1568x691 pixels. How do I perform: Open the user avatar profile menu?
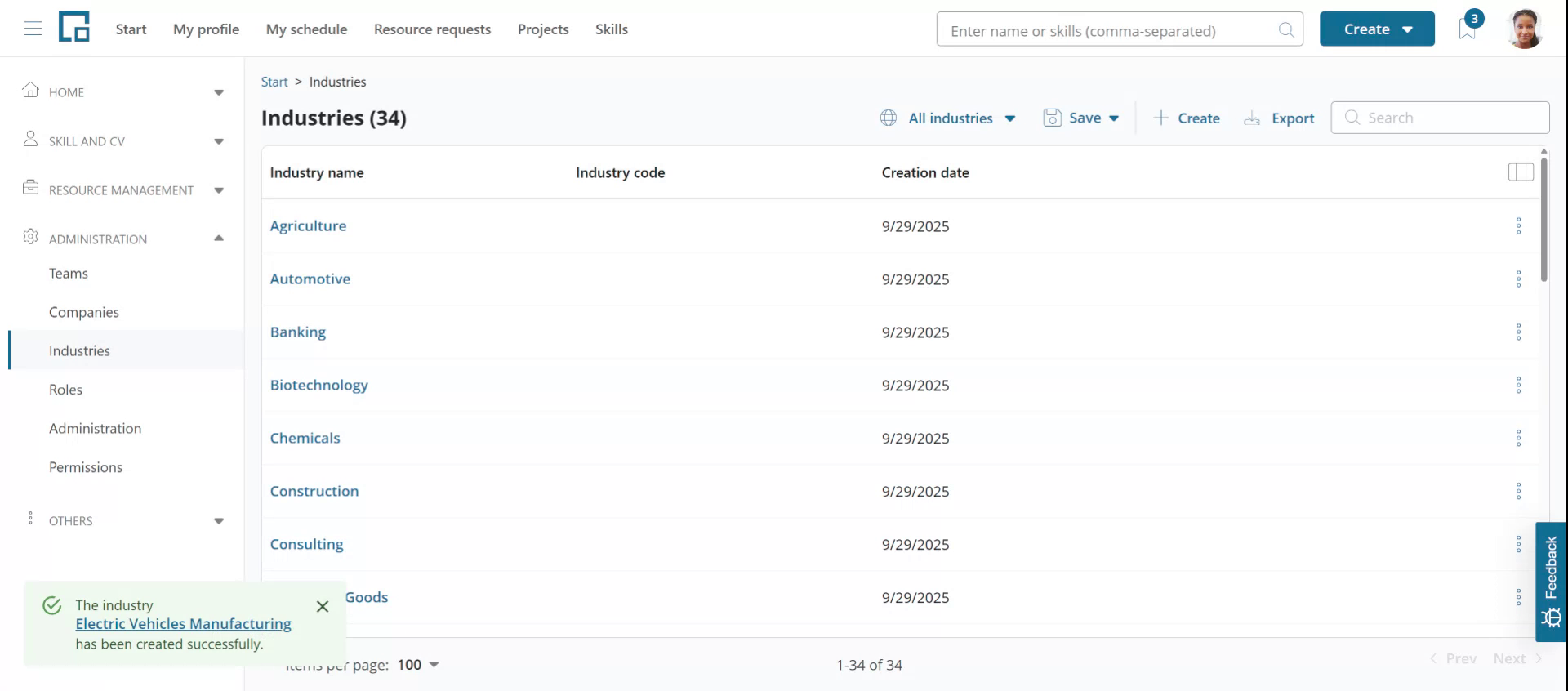[x=1524, y=29]
